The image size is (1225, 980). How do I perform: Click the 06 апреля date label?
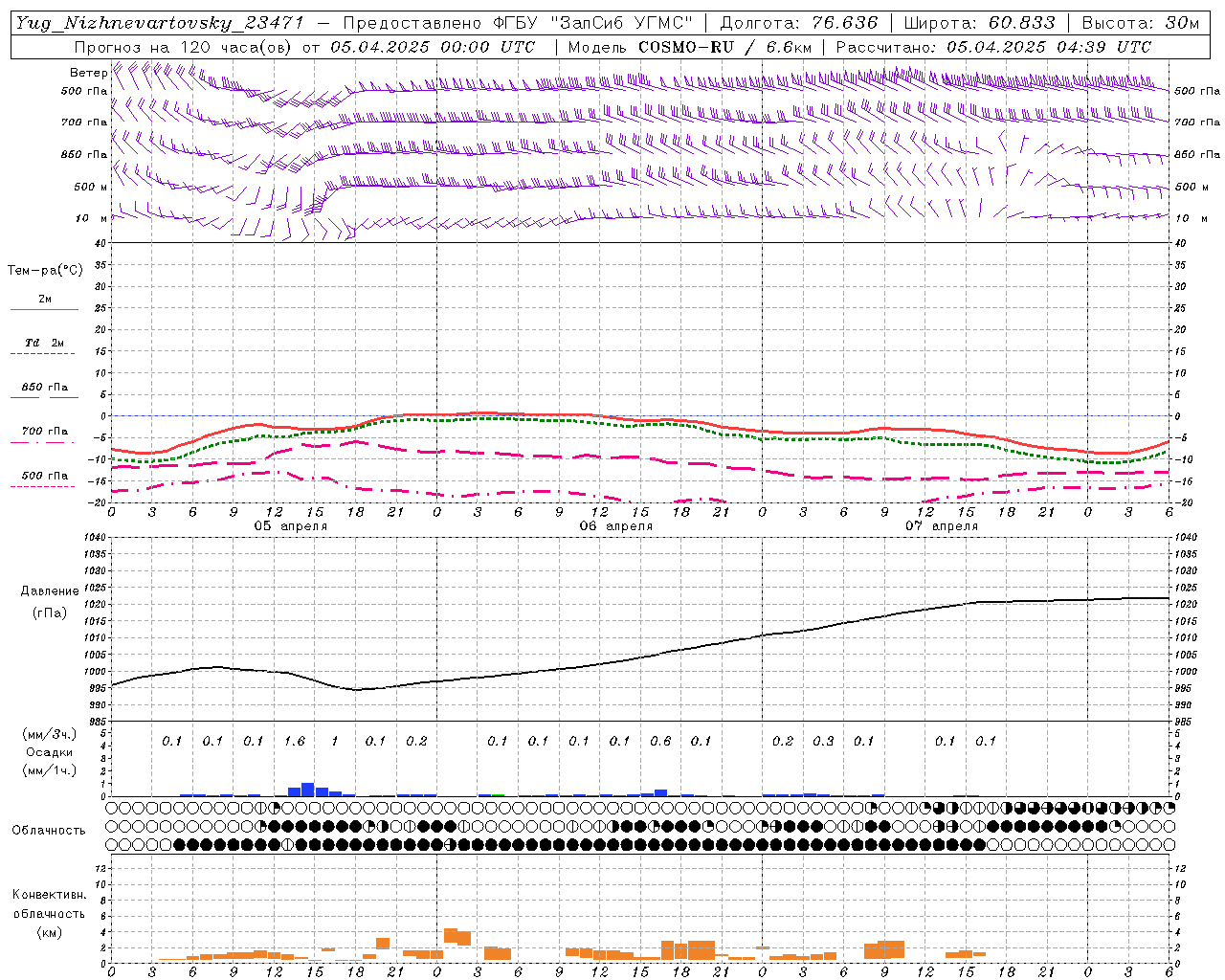(615, 526)
